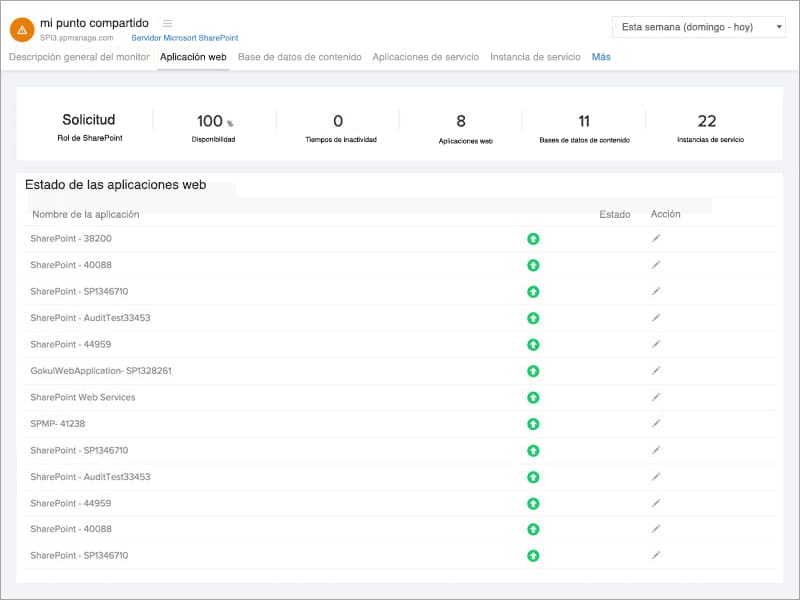Click the Nombre de la aplicación column header
The height and width of the screenshot is (600, 800).
click(x=86, y=214)
